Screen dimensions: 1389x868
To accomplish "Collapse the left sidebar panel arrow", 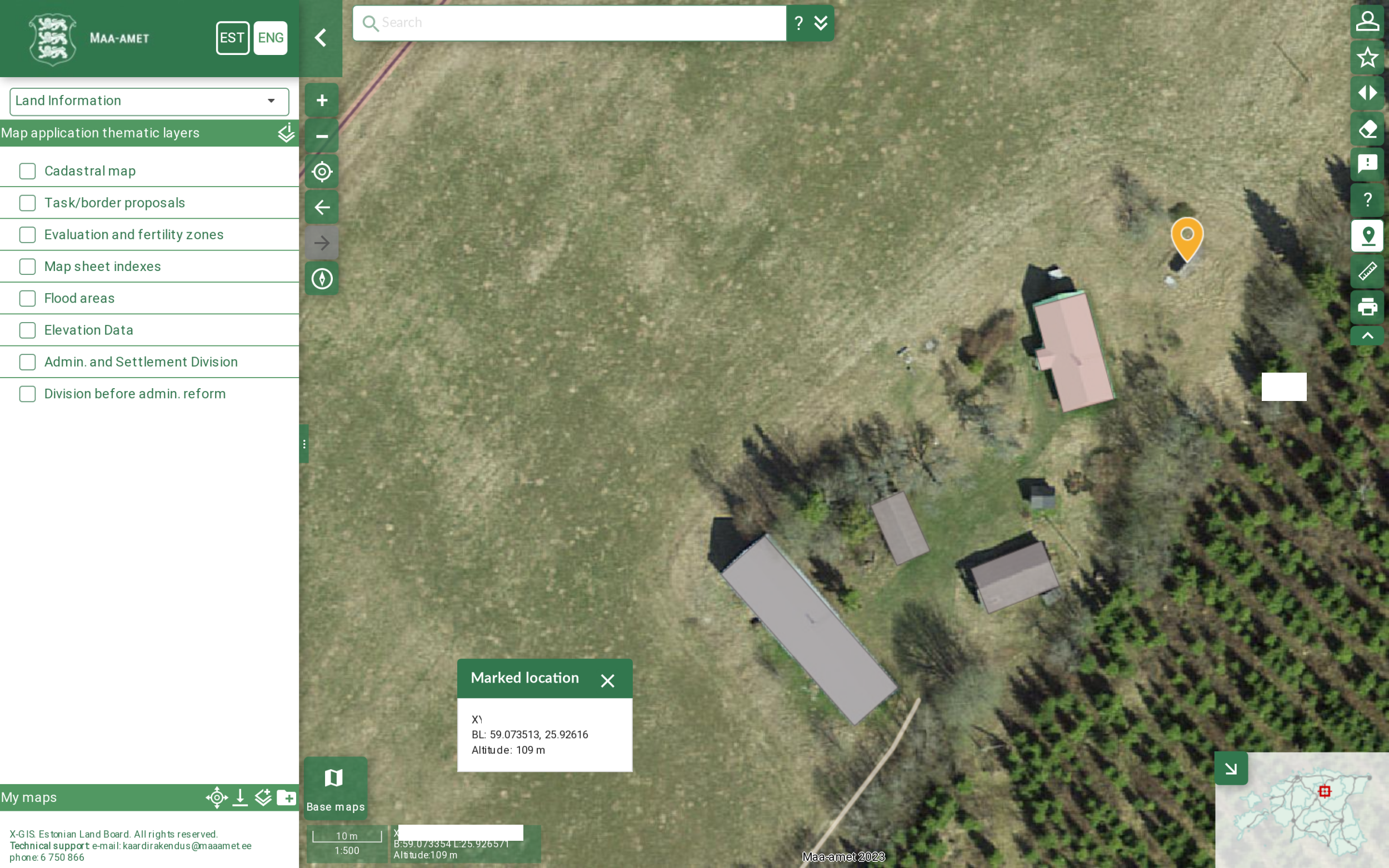I will pyautogui.click(x=321, y=38).
